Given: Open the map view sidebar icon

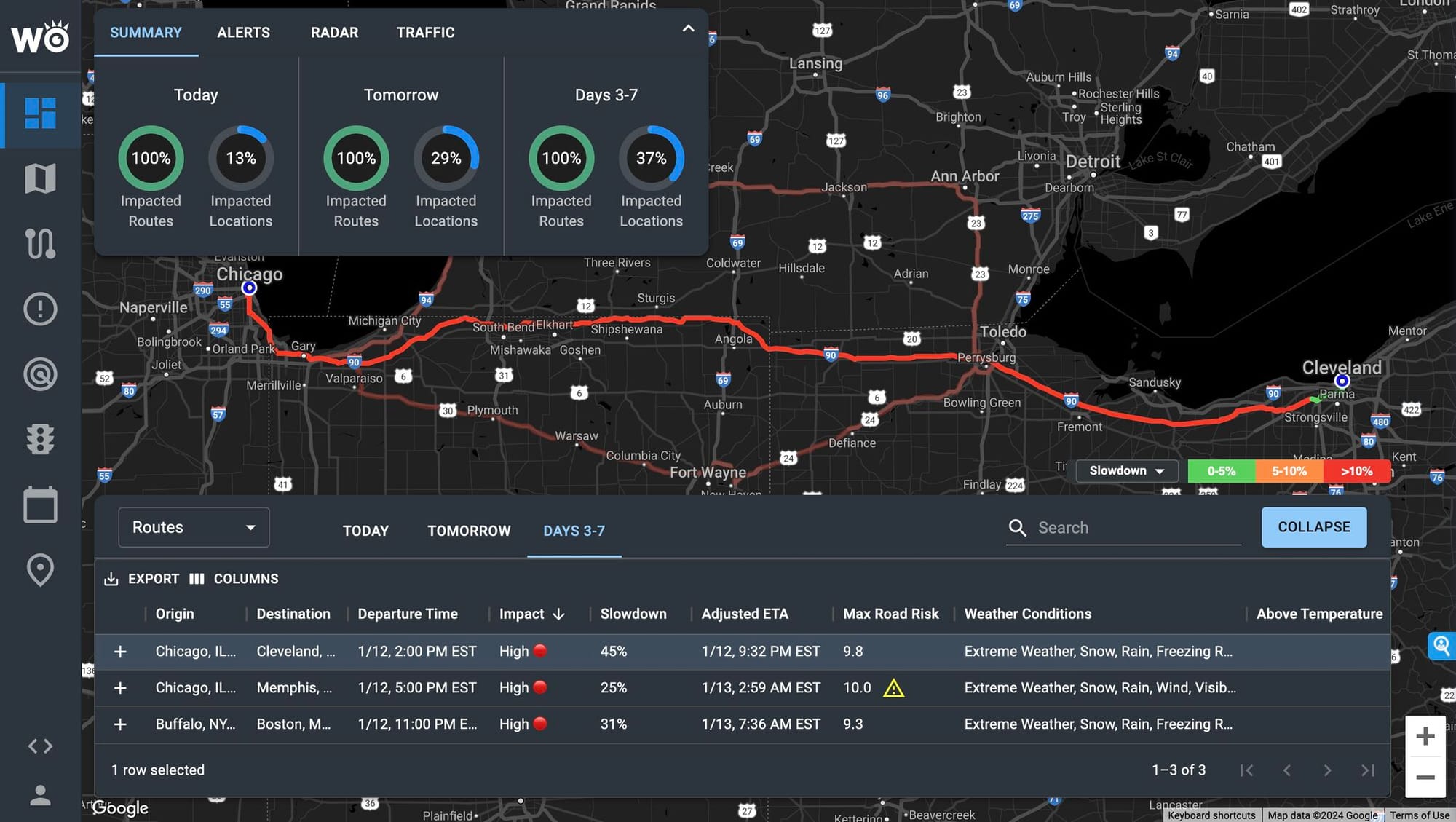Looking at the screenshot, I should 40,178.
